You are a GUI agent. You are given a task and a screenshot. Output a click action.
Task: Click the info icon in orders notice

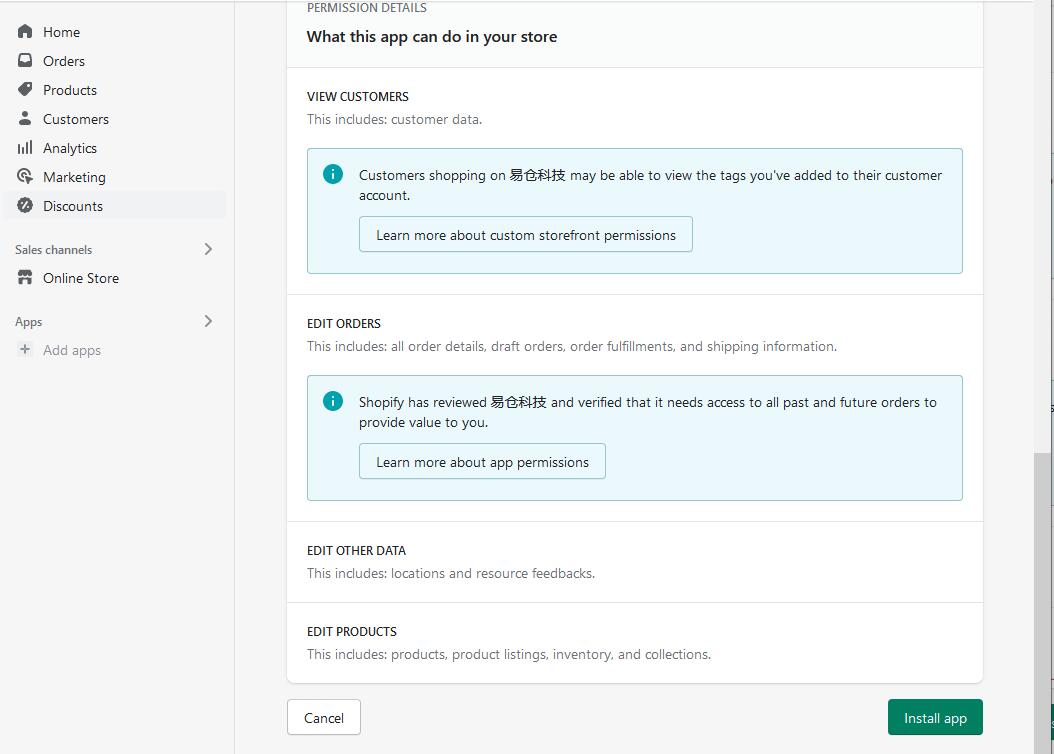coord(333,401)
